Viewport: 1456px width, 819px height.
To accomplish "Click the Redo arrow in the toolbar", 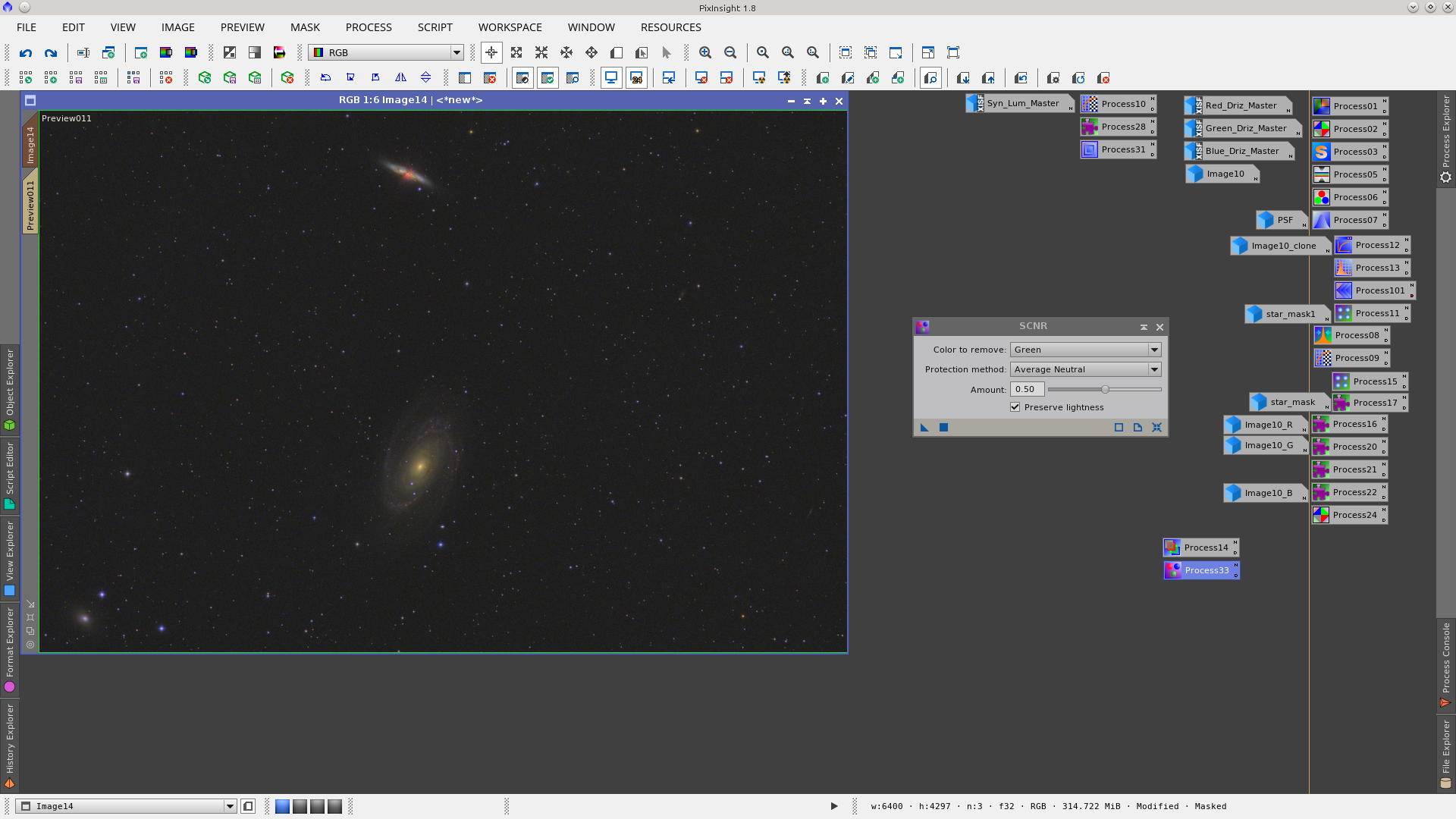I will 51,53.
